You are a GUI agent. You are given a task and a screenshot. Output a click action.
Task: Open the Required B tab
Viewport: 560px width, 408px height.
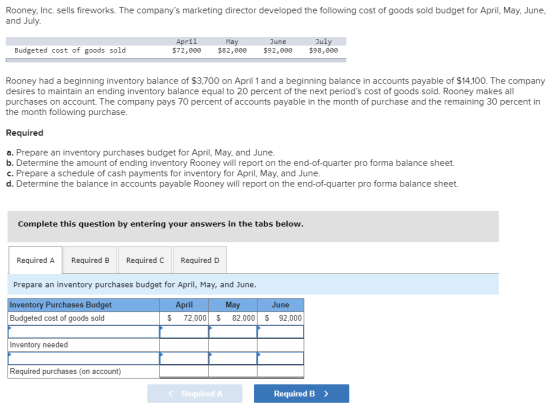click(90, 260)
